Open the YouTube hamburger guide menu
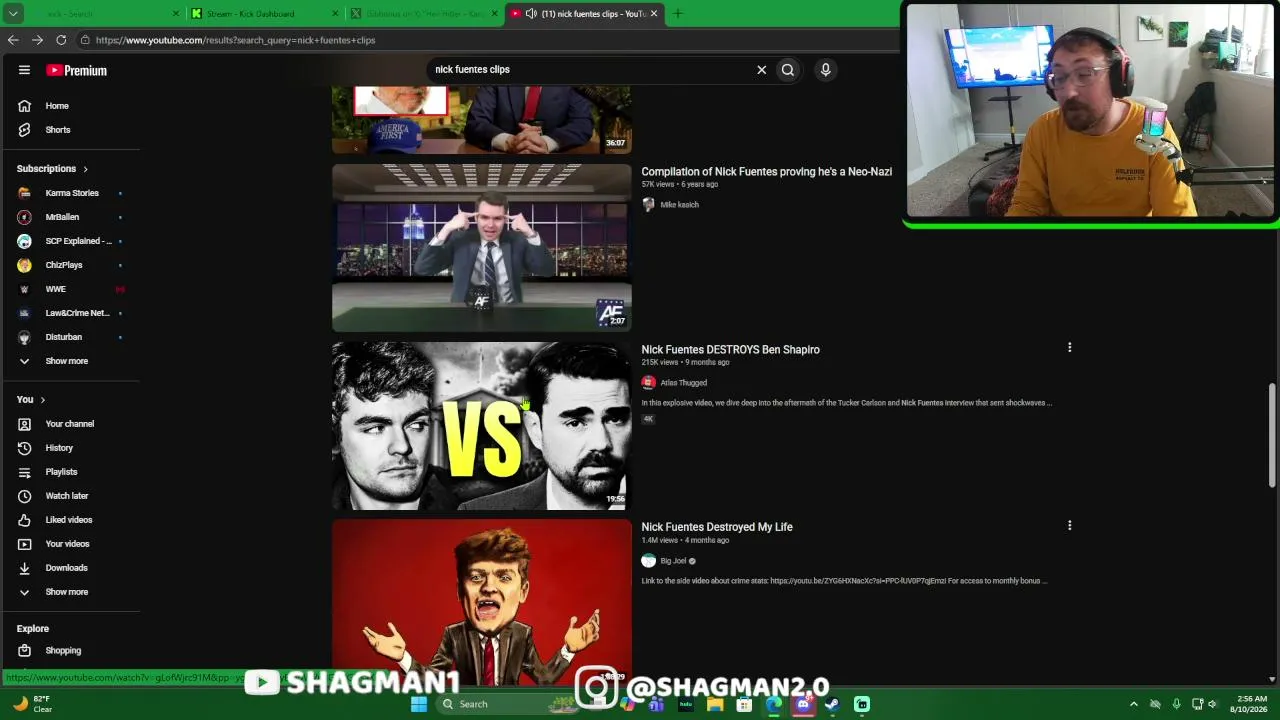 tap(24, 70)
